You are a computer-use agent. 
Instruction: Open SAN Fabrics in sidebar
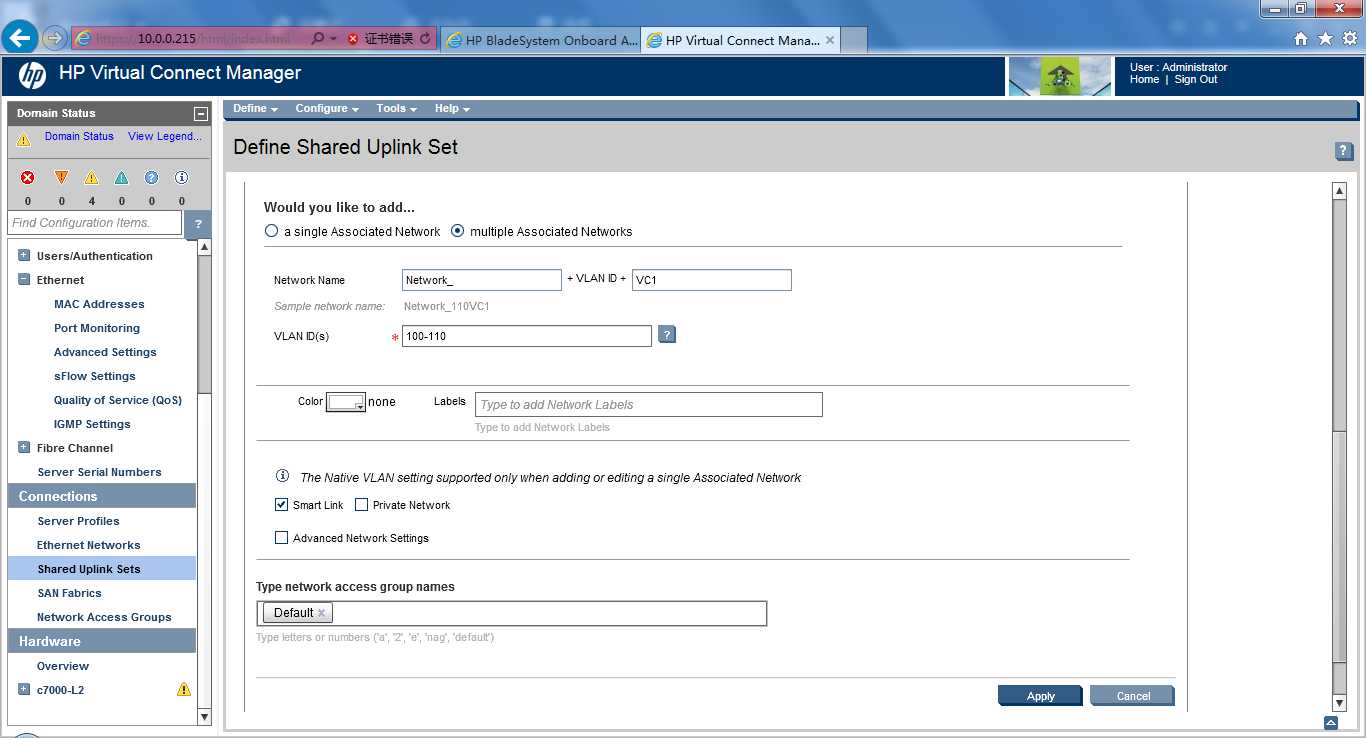click(x=69, y=593)
